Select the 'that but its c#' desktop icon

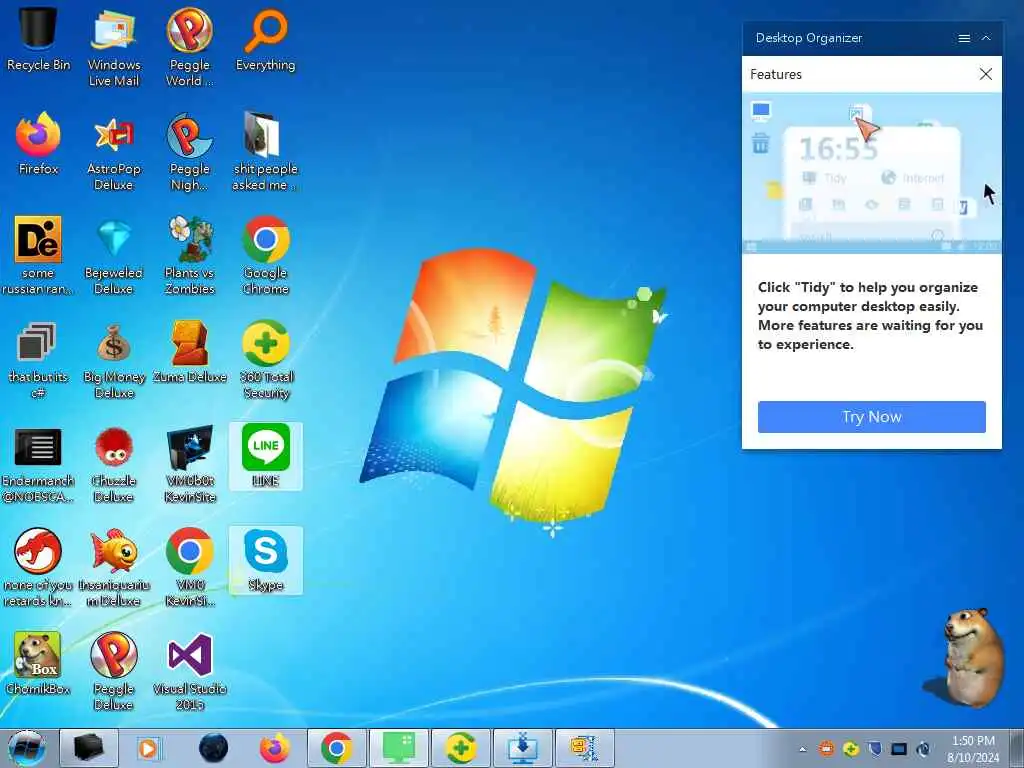[38, 359]
